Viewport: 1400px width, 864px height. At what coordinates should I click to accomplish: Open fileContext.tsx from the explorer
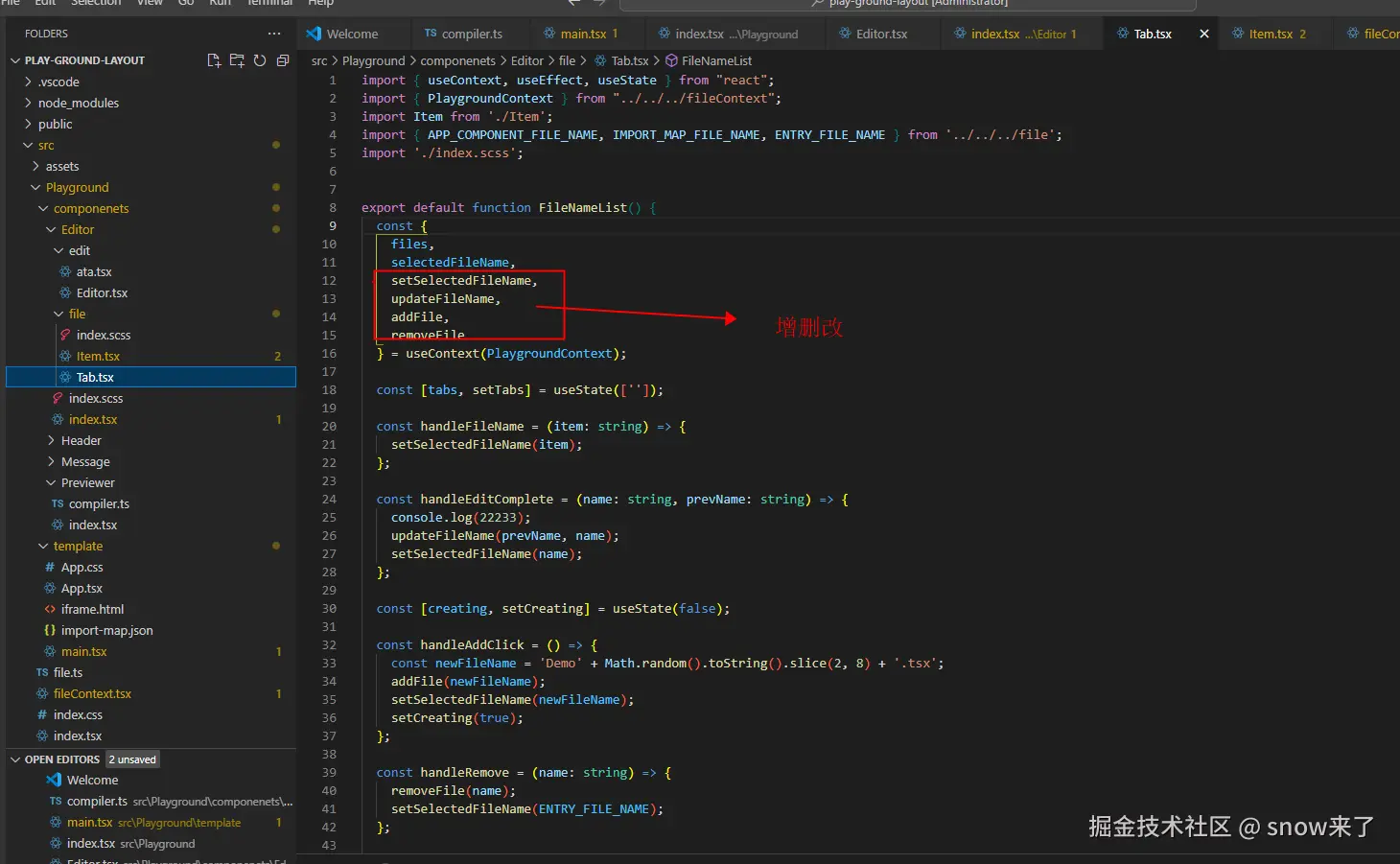coord(92,693)
